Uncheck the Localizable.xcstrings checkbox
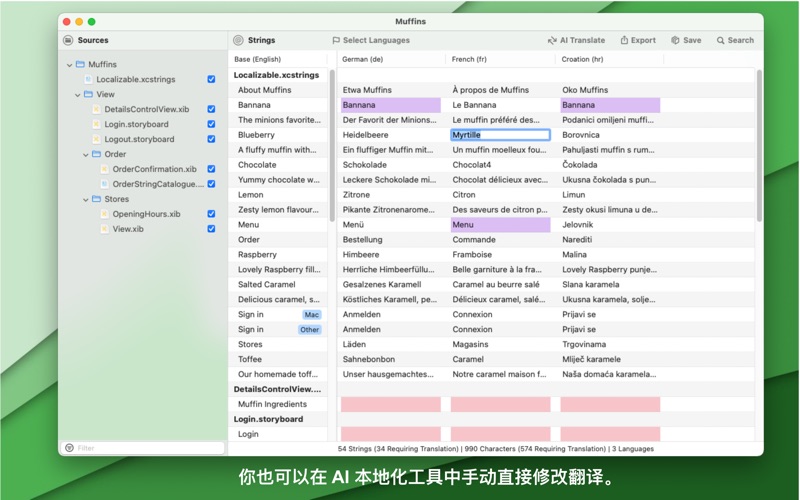Screen dimensions: 800x500 [x=211, y=79]
